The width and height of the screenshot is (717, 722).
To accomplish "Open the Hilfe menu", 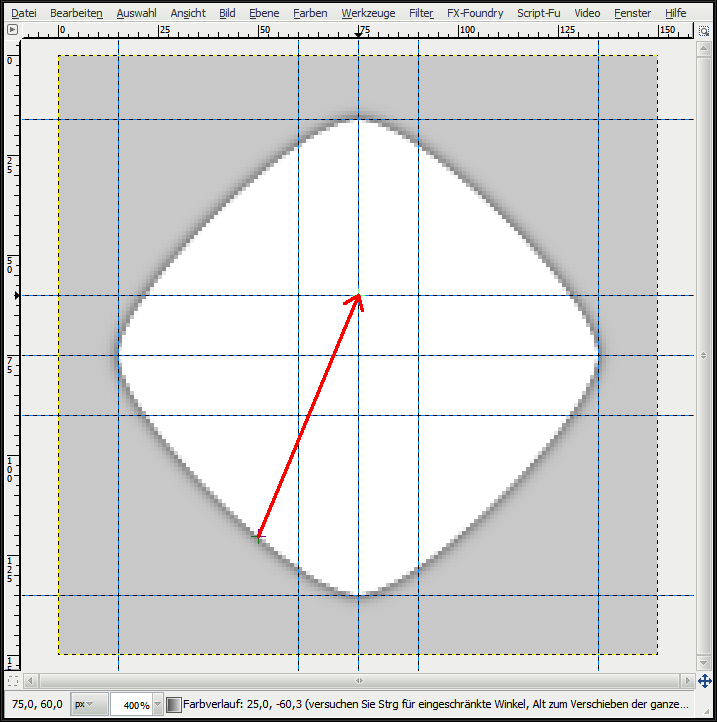I will 676,13.
